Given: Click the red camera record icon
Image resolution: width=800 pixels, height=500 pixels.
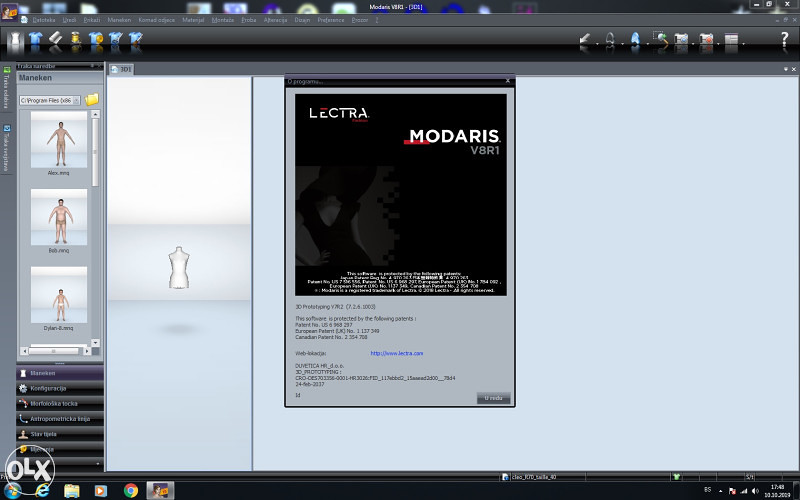Looking at the screenshot, I should point(706,41).
